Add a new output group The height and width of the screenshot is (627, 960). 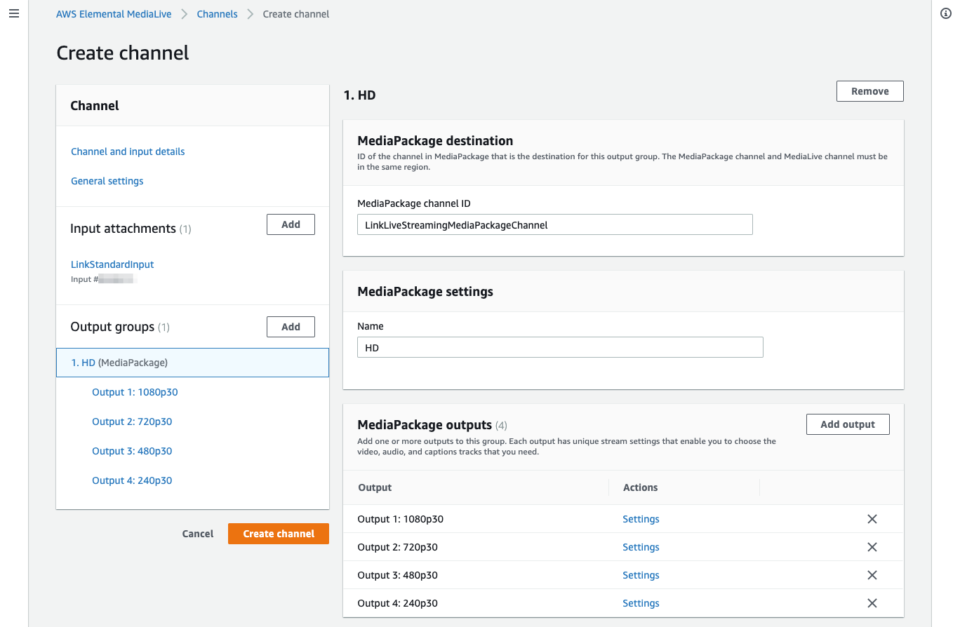[x=290, y=326]
